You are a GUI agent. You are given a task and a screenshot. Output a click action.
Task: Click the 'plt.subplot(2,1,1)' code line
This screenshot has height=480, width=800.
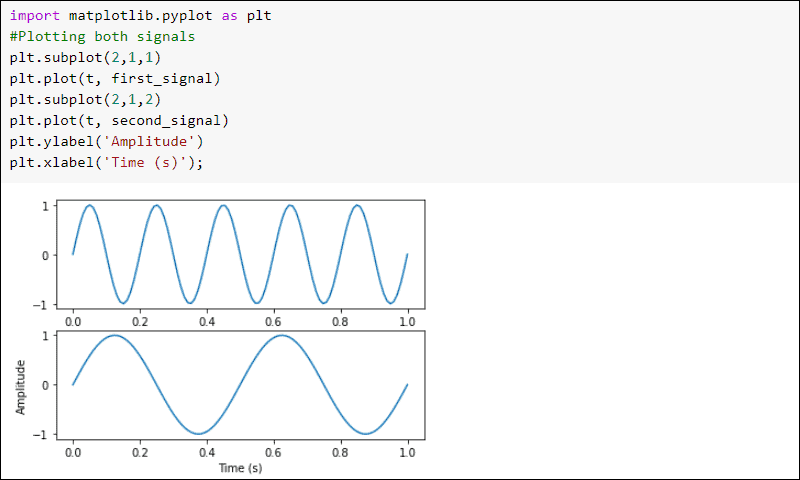coord(85,58)
